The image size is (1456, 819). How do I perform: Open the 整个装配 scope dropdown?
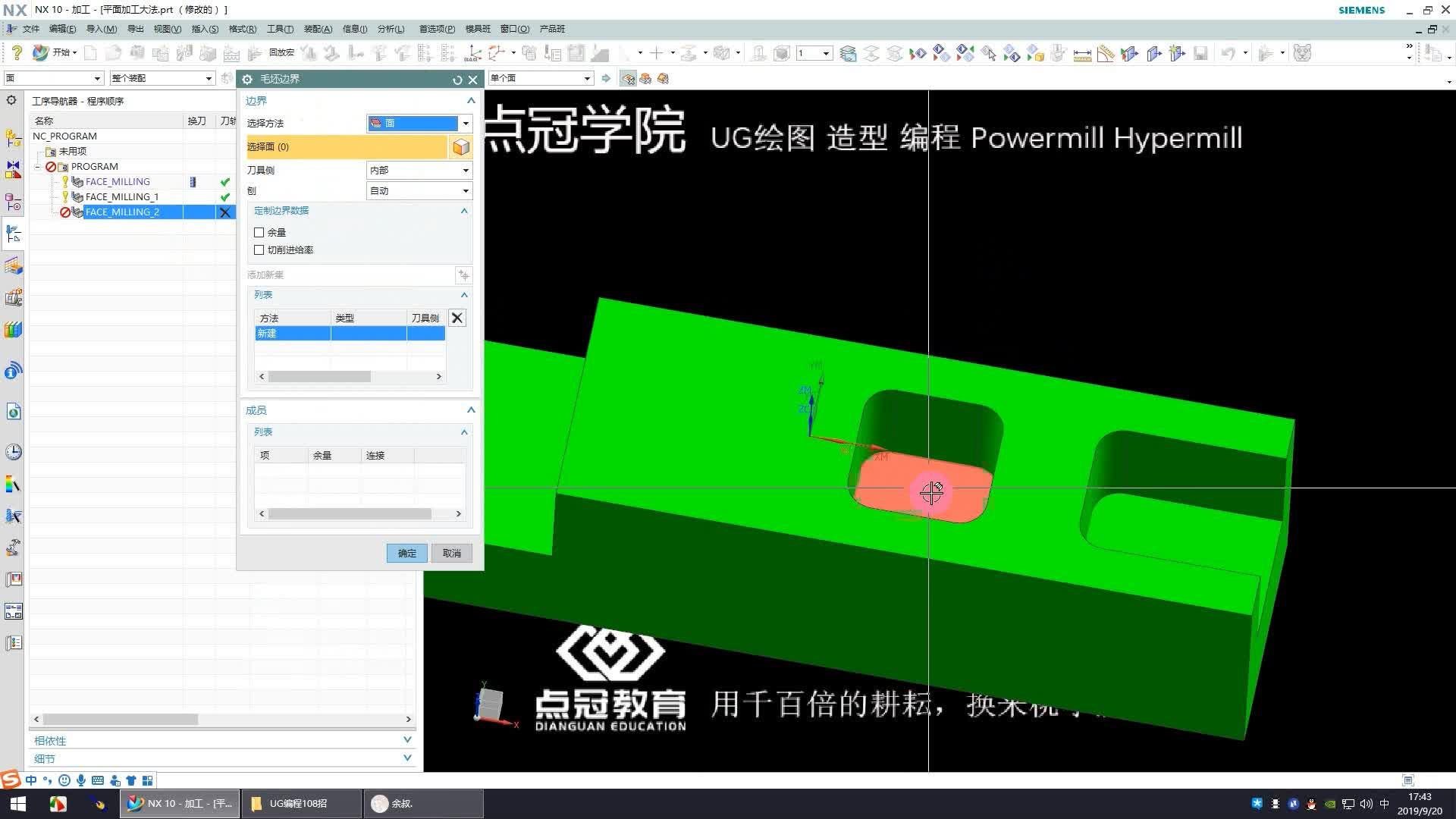pos(162,78)
